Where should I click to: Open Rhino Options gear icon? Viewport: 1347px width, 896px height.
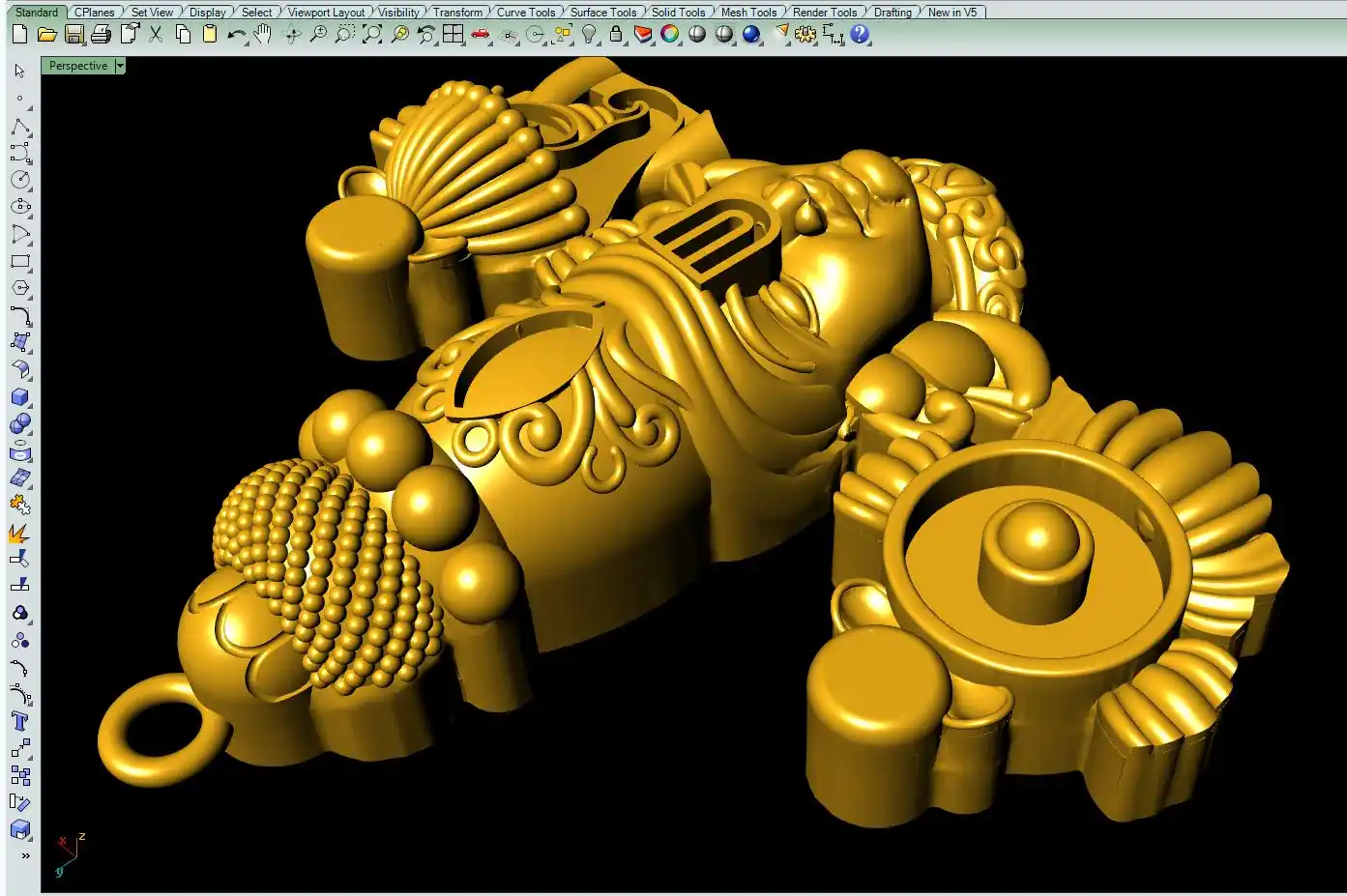click(805, 35)
